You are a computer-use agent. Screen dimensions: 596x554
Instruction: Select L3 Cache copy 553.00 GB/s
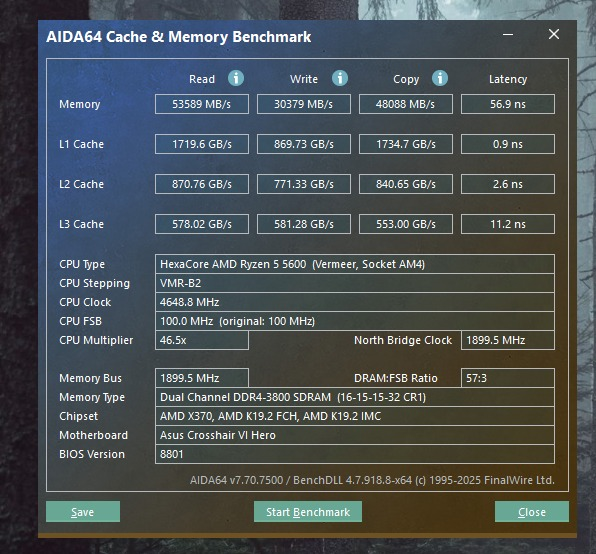coord(406,224)
